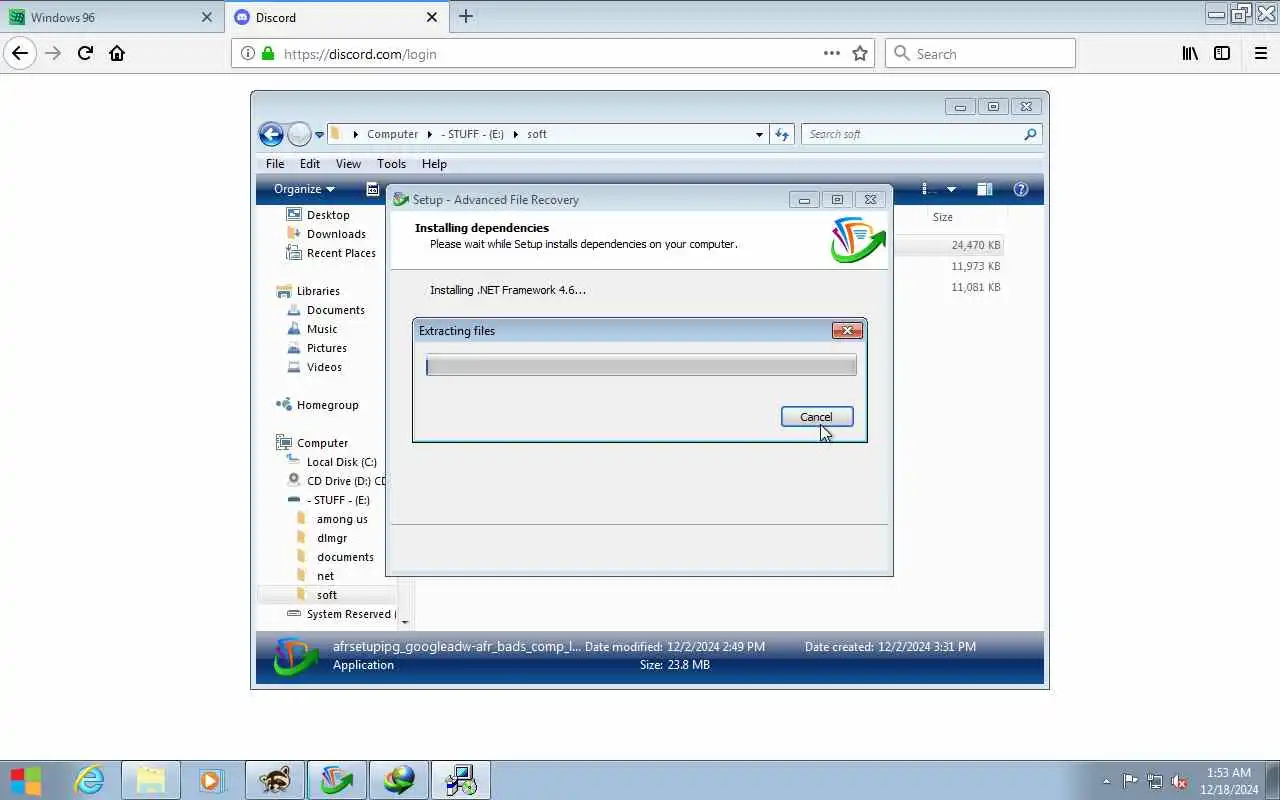Click the extraction progress bar
1280x800 pixels.
click(x=641, y=366)
